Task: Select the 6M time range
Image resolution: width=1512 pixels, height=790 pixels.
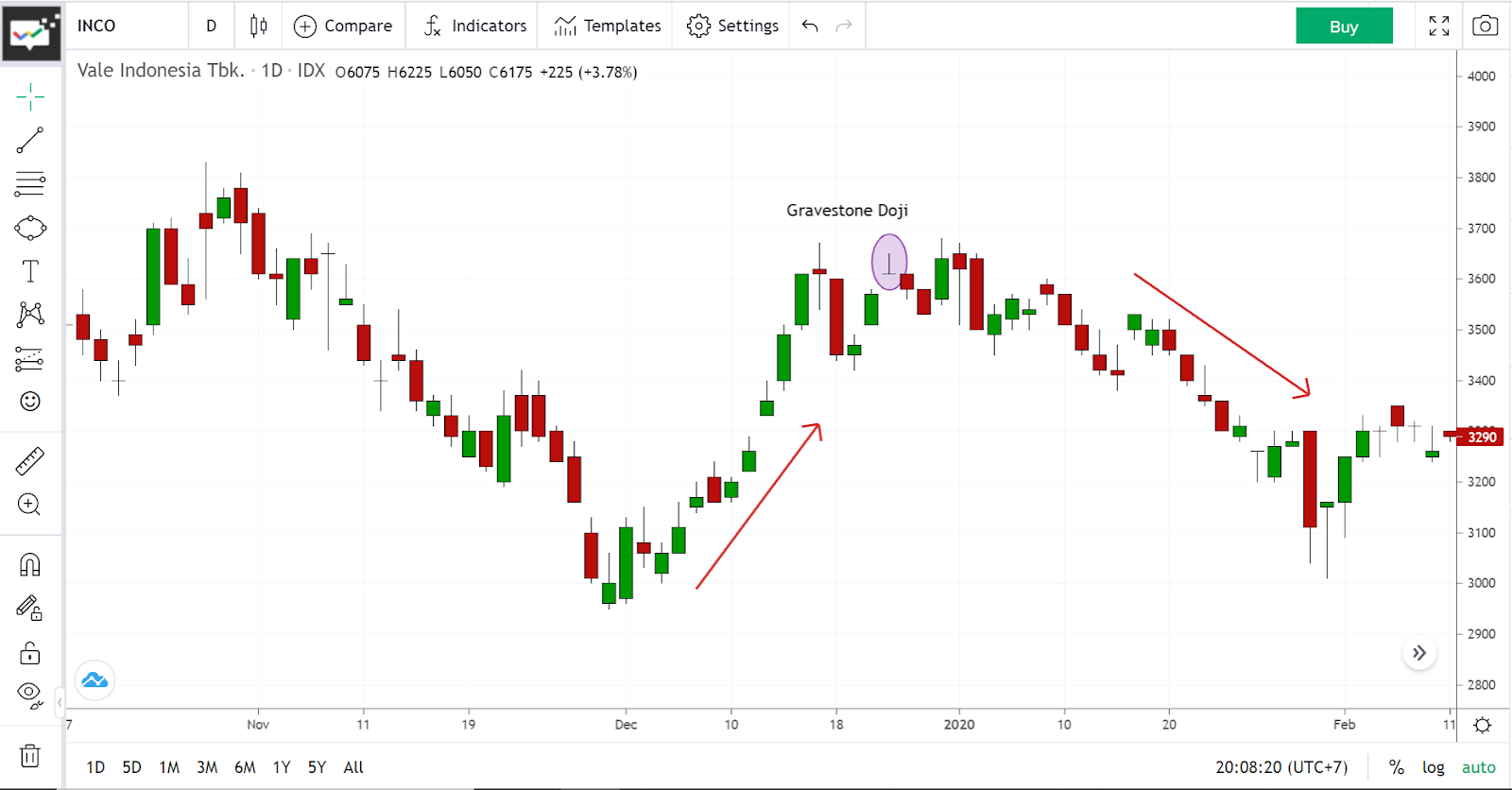Action: (245, 767)
